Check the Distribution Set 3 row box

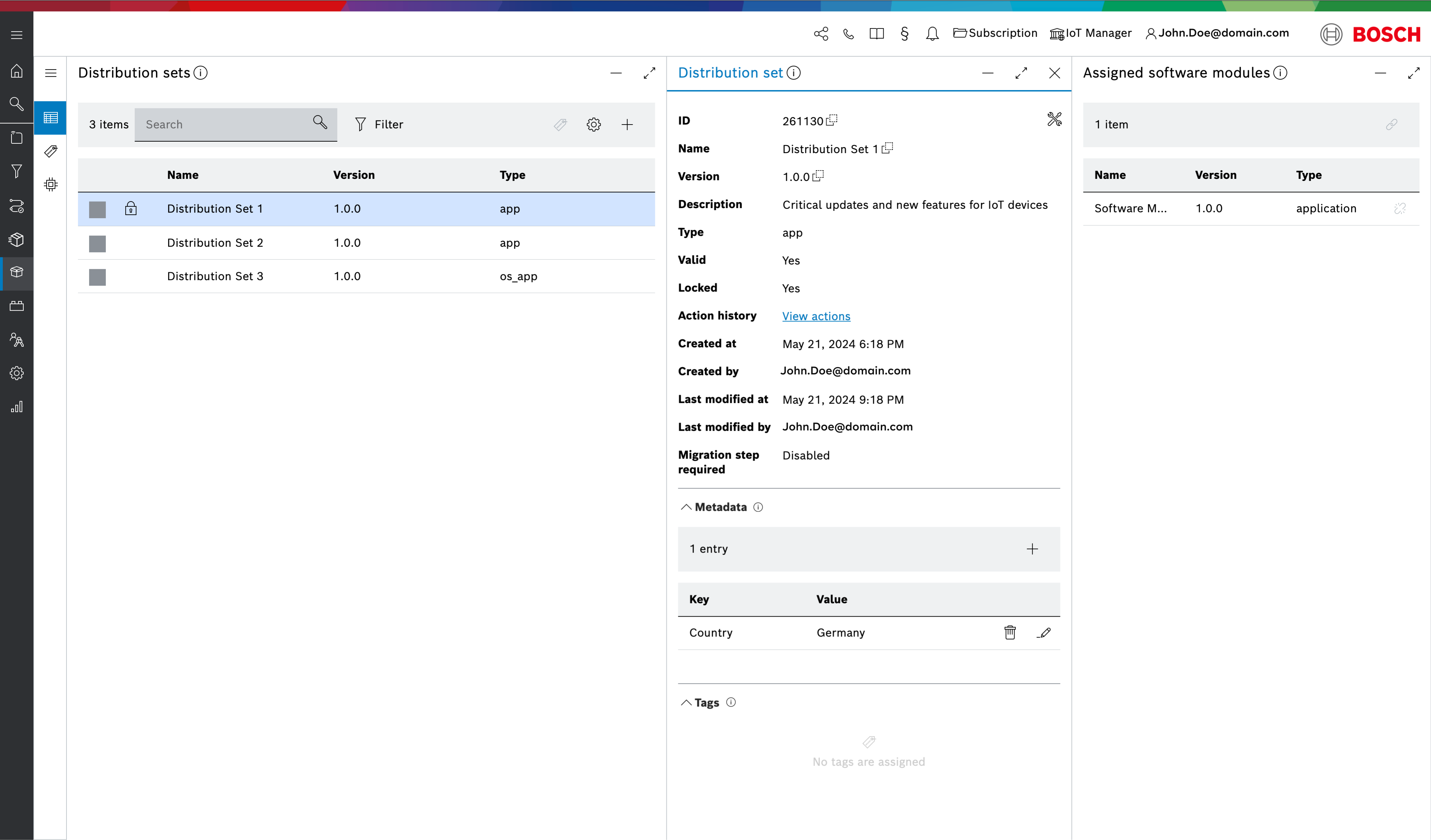[97, 277]
